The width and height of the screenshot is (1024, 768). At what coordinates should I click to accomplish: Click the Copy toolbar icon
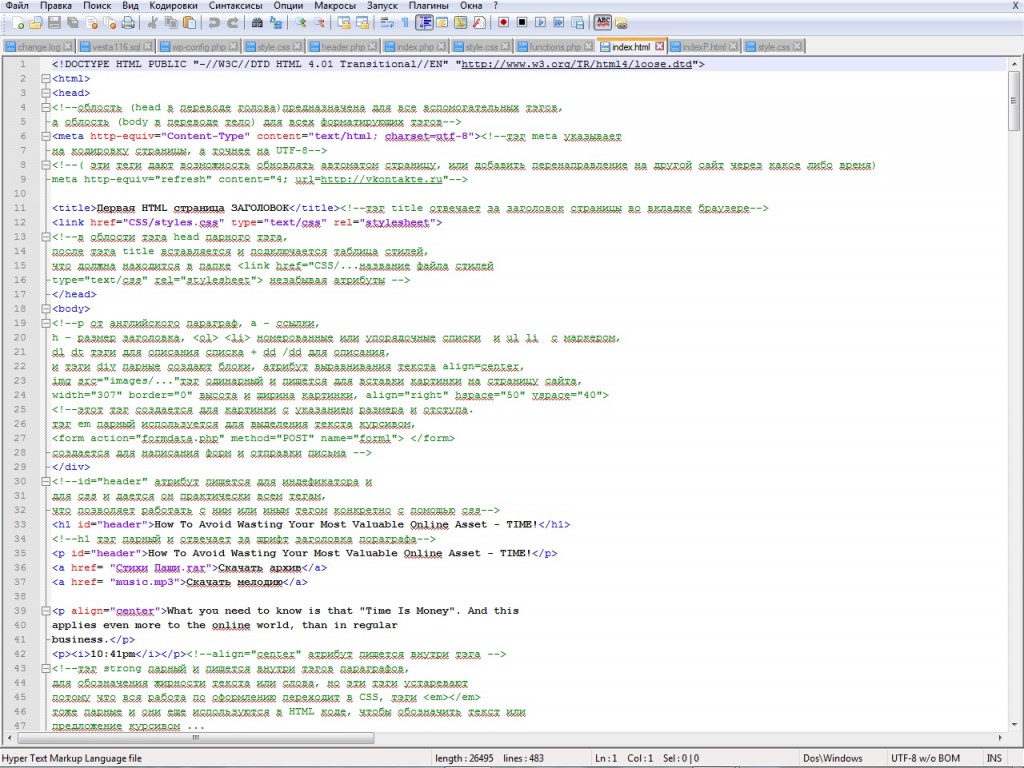click(x=171, y=23)
